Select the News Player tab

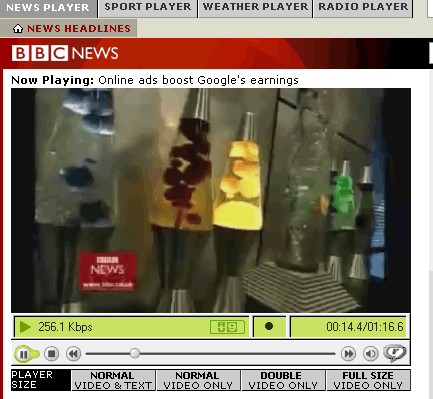coord(48,7)
